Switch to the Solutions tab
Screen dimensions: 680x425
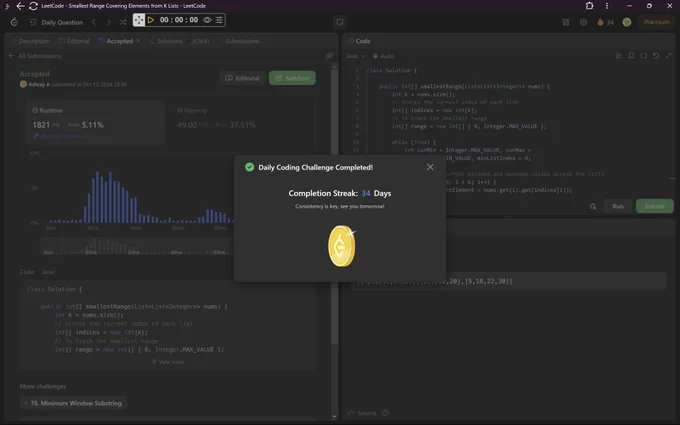click(166, 41)
